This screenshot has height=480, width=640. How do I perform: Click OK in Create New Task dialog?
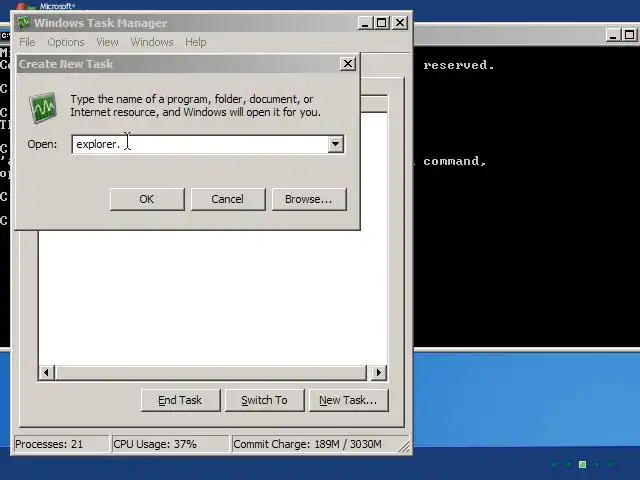(x=147, y=199)
